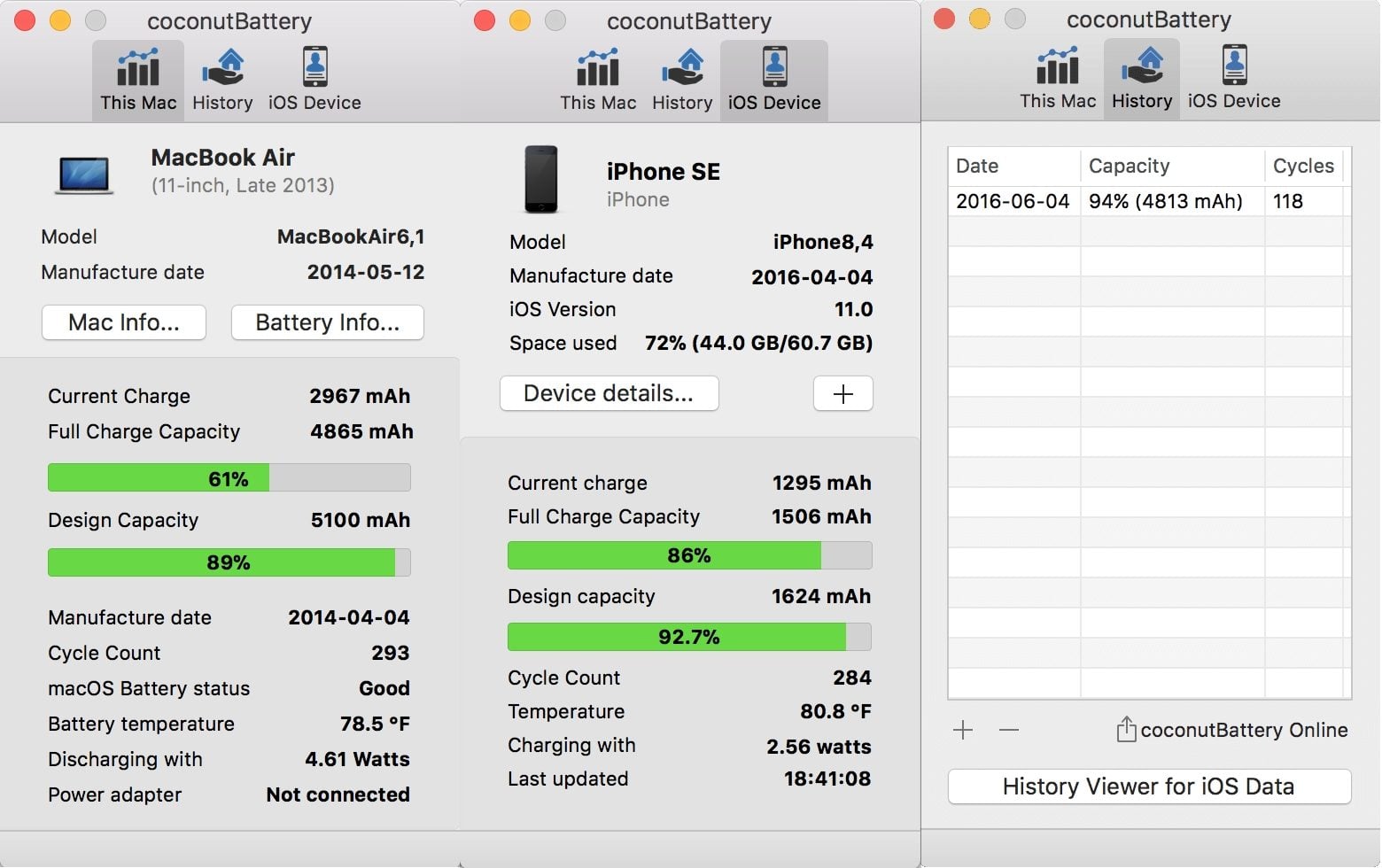Select This Mac in the history table window
1382x868 pixels.
click(1058, 78)
